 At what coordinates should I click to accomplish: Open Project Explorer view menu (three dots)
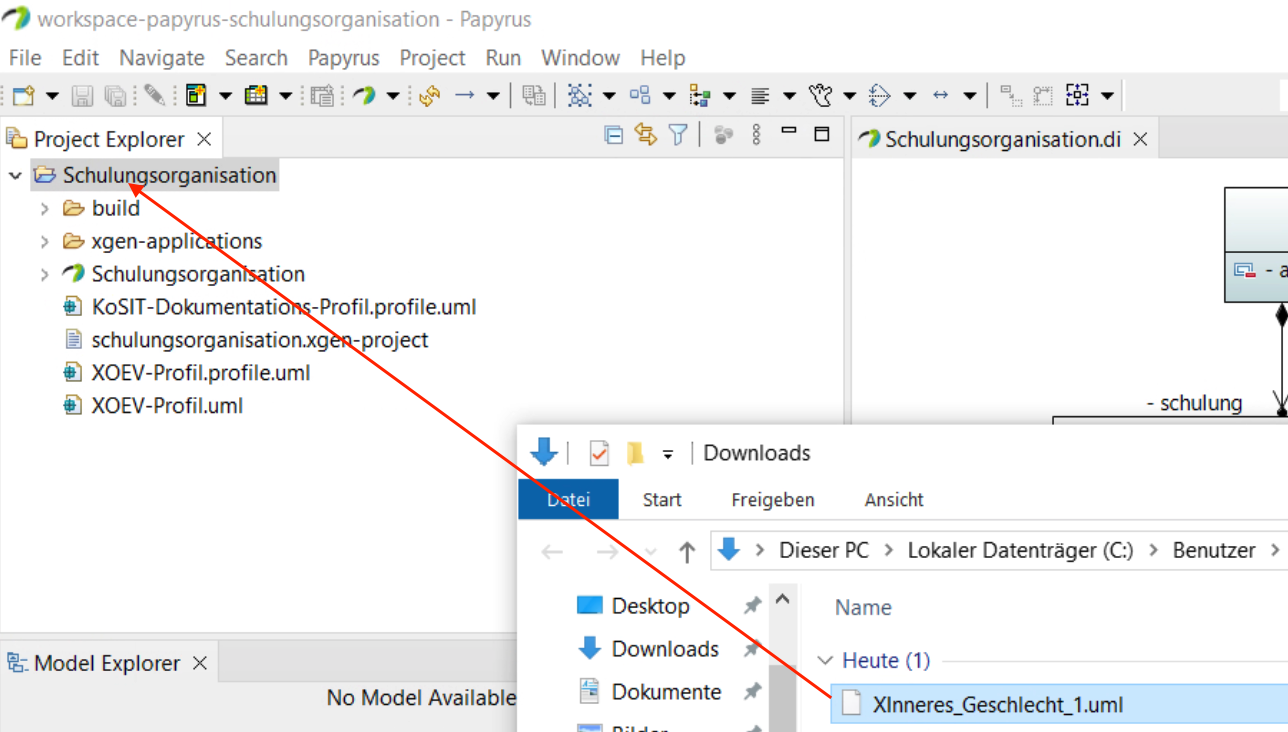pyautogui.click(x=756, y=135)
